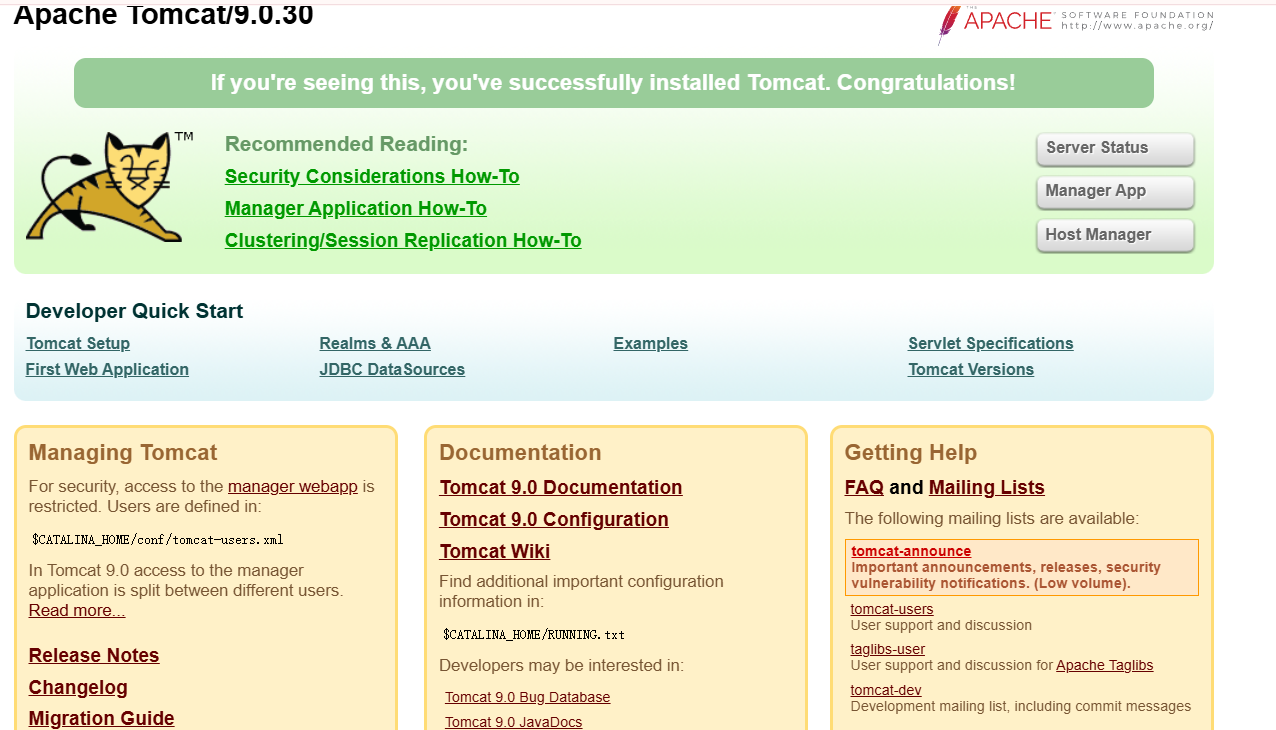Screen dimensions: 1276x730
Task: Subscribe via tomcat-announce link
Action: (911, 551)
